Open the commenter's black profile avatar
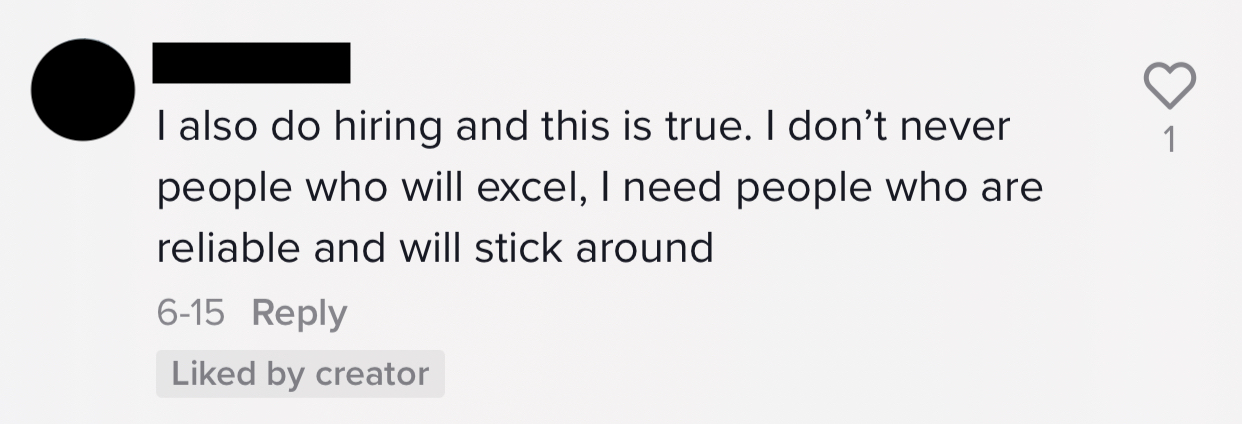 83,91
